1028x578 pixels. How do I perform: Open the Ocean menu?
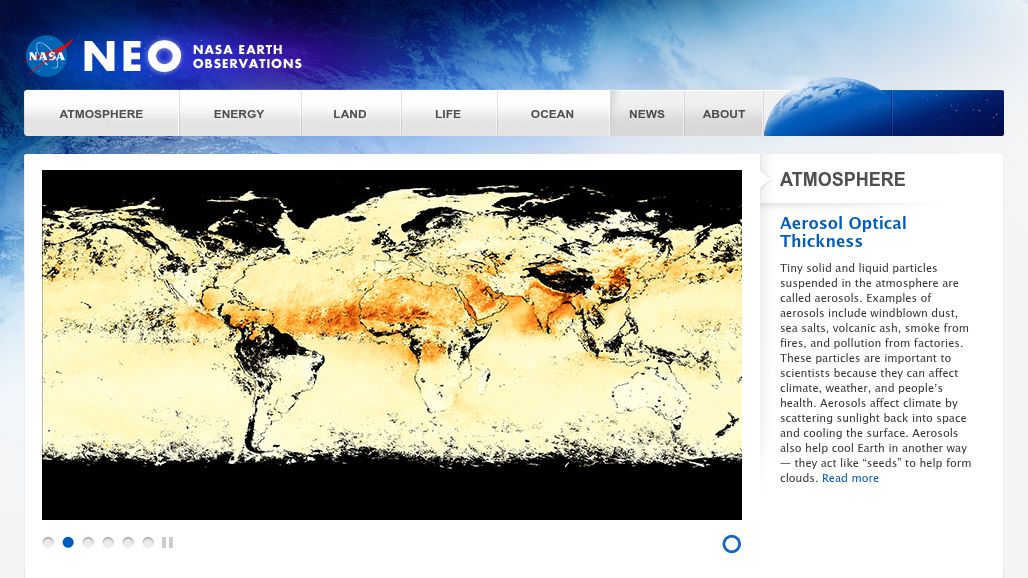pos(552,114)
